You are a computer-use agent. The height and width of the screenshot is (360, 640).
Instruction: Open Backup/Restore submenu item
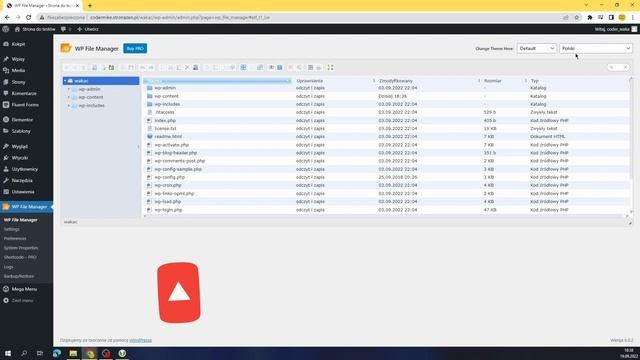pyautogui.click(x=19, y=276)
